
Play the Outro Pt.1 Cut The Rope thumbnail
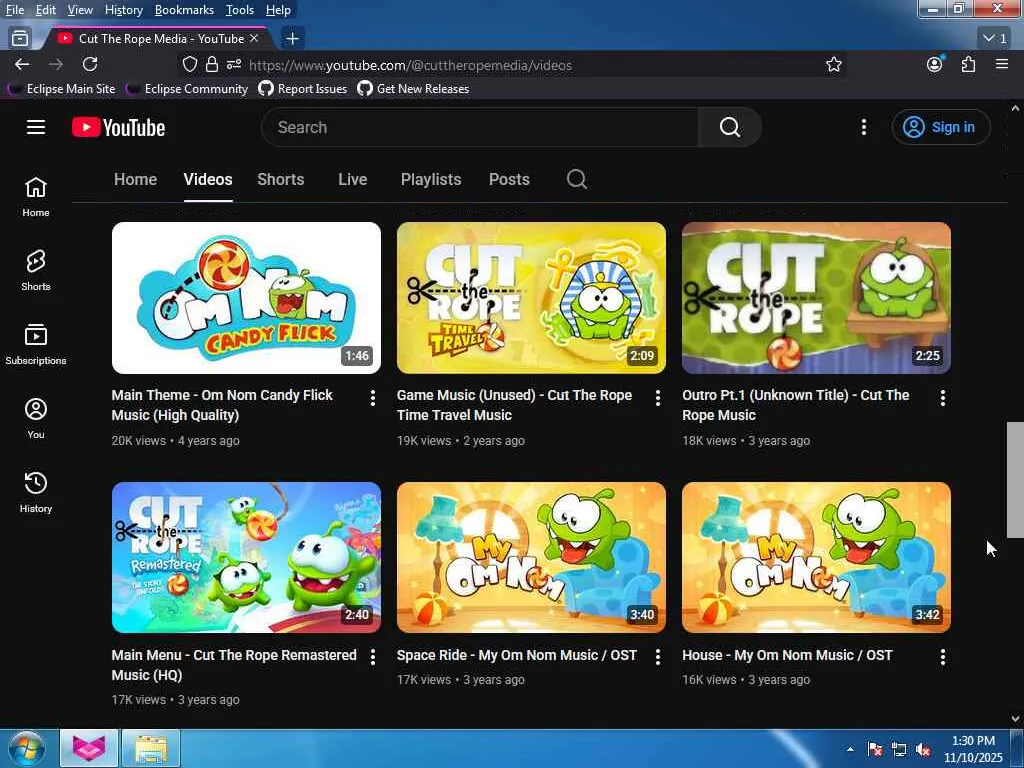pos(816,298)
